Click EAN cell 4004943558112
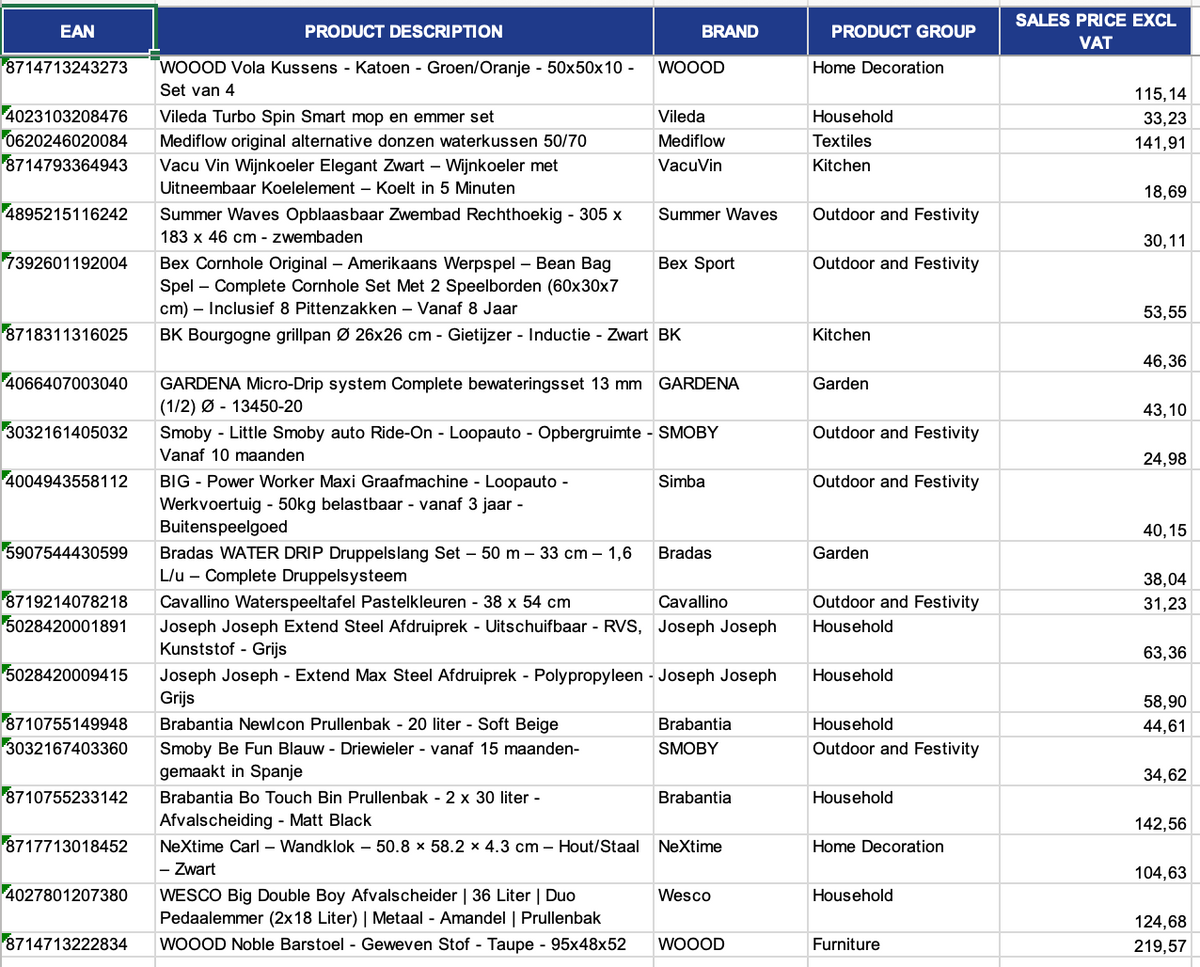1200x967 pixels. click(78, 505)
